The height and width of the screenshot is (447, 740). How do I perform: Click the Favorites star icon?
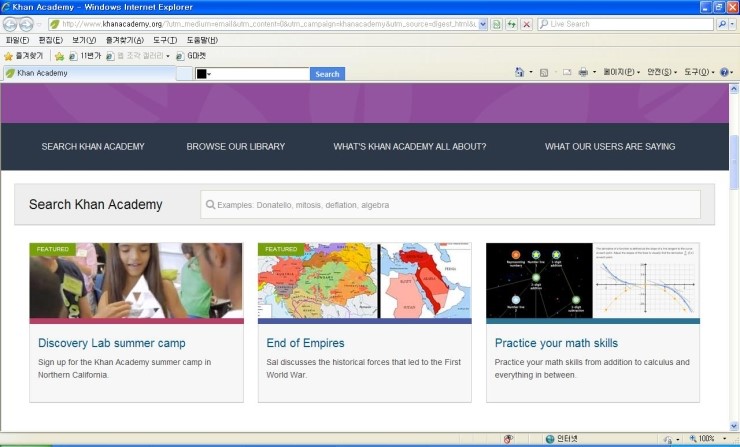coord(9,56)
